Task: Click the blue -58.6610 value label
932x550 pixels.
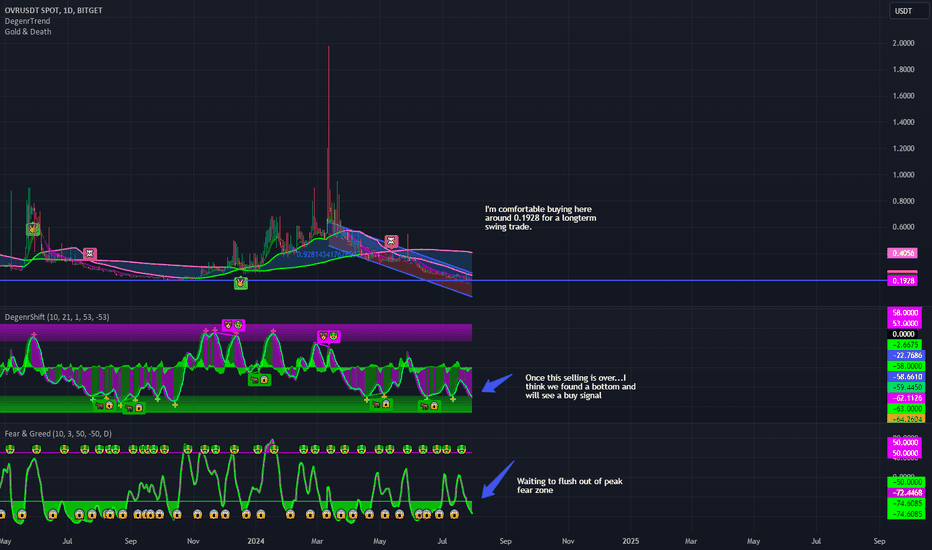Action: (906, 377)
